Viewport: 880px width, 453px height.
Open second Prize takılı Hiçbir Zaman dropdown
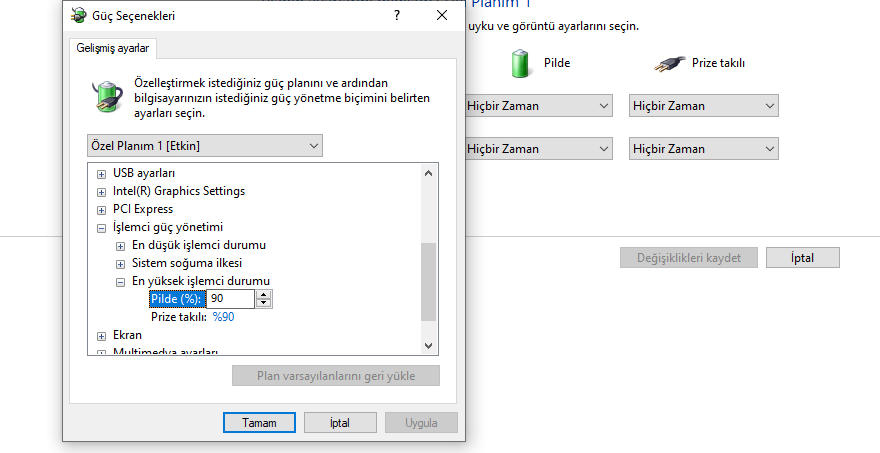tap(704, 149)
